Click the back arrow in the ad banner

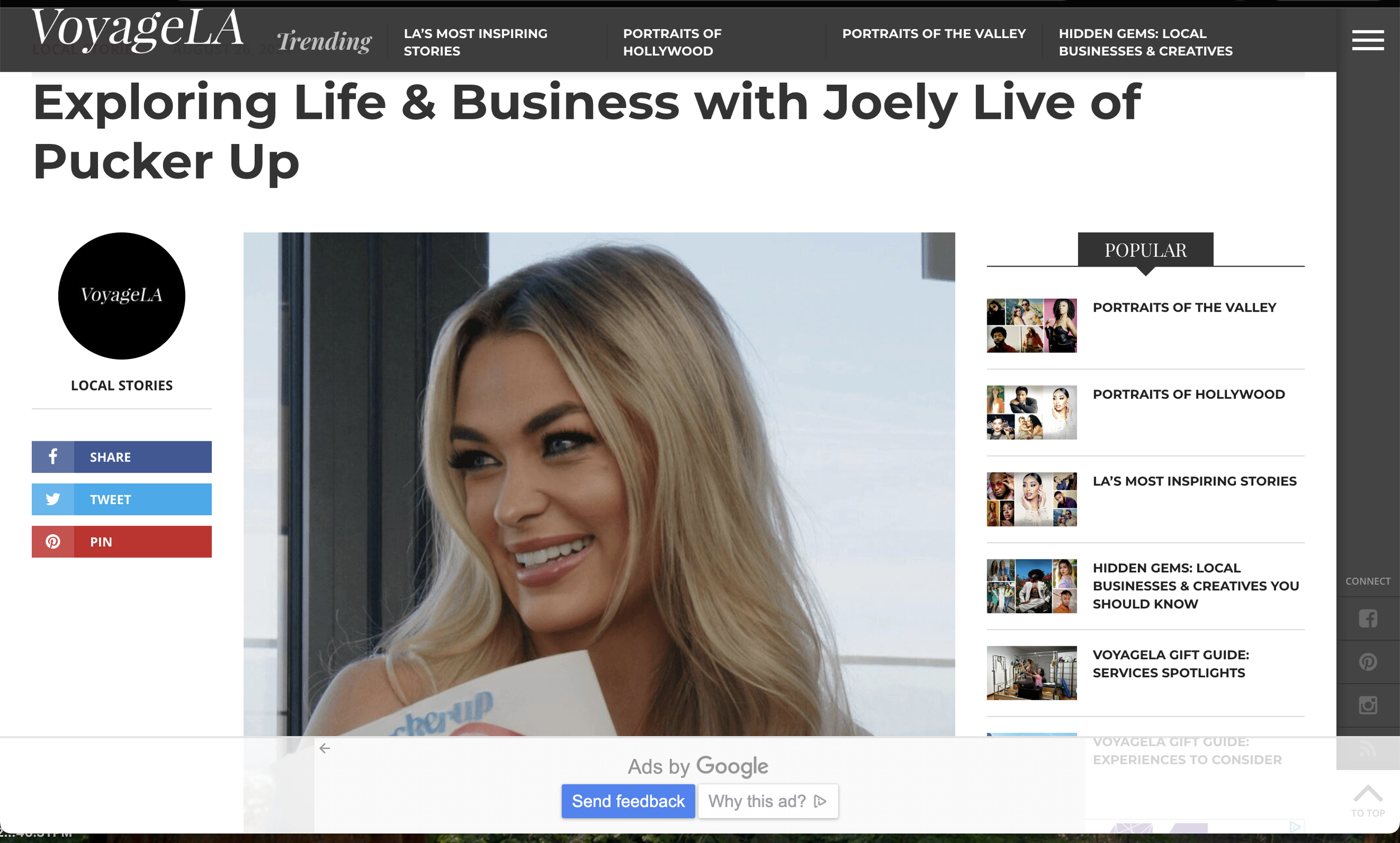pos(325,748)
